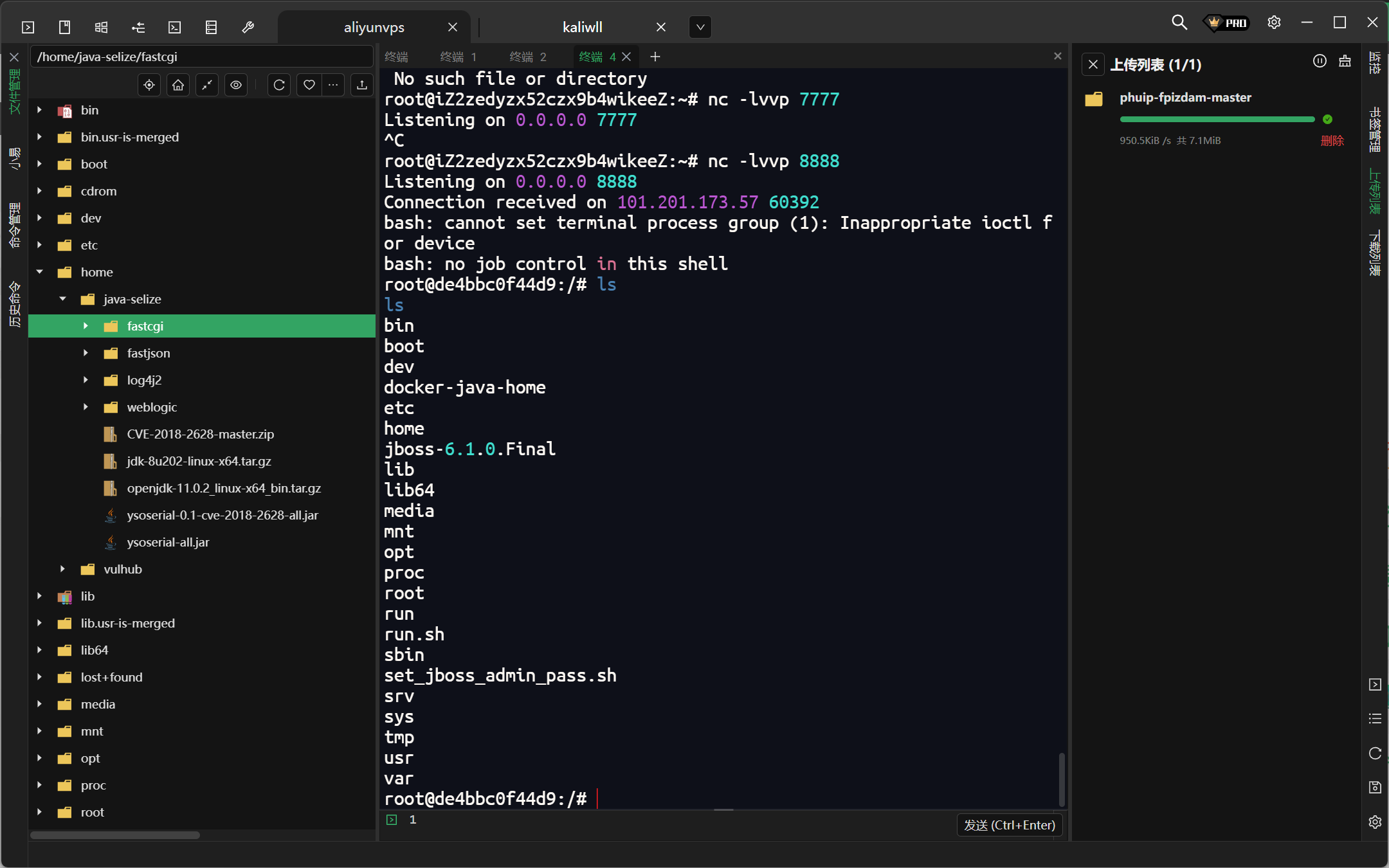Open the session tabs dropdown arrow

pyautogui.click(x=700, y=27)
